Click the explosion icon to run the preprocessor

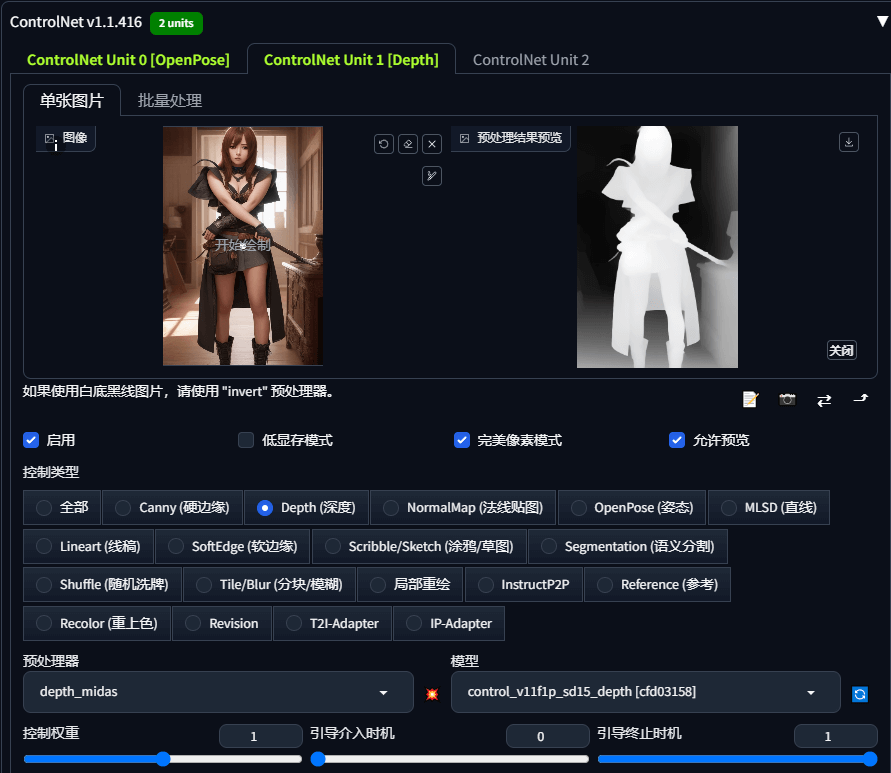coord(432,693)
